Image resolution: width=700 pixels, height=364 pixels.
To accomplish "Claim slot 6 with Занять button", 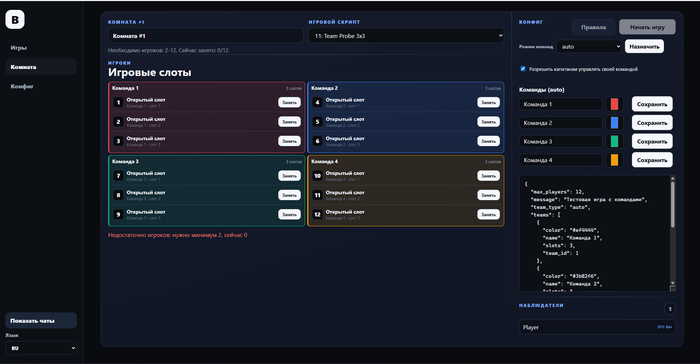I will pyautogui.click(x=488, y=141).
